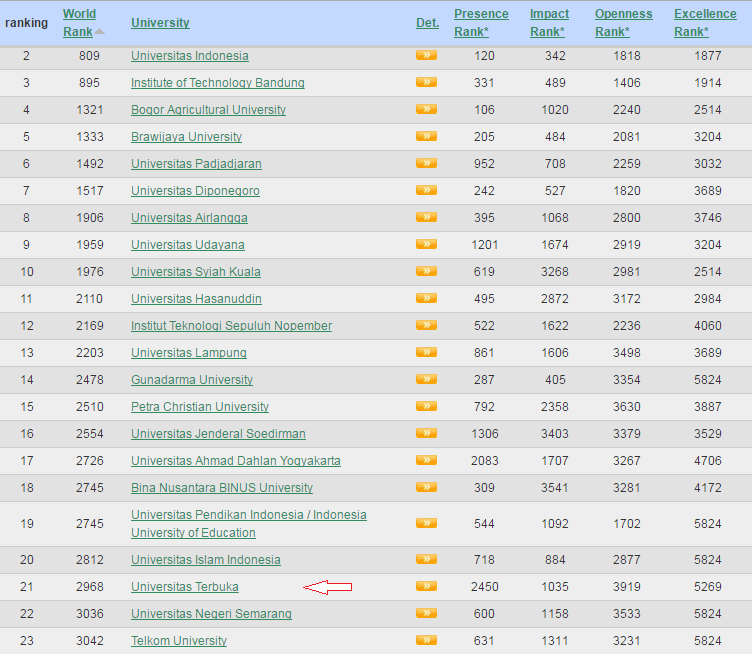Open details icon for Brawijaya University
The width and height of the screenshot is (752, 654).
pos(426,136)
